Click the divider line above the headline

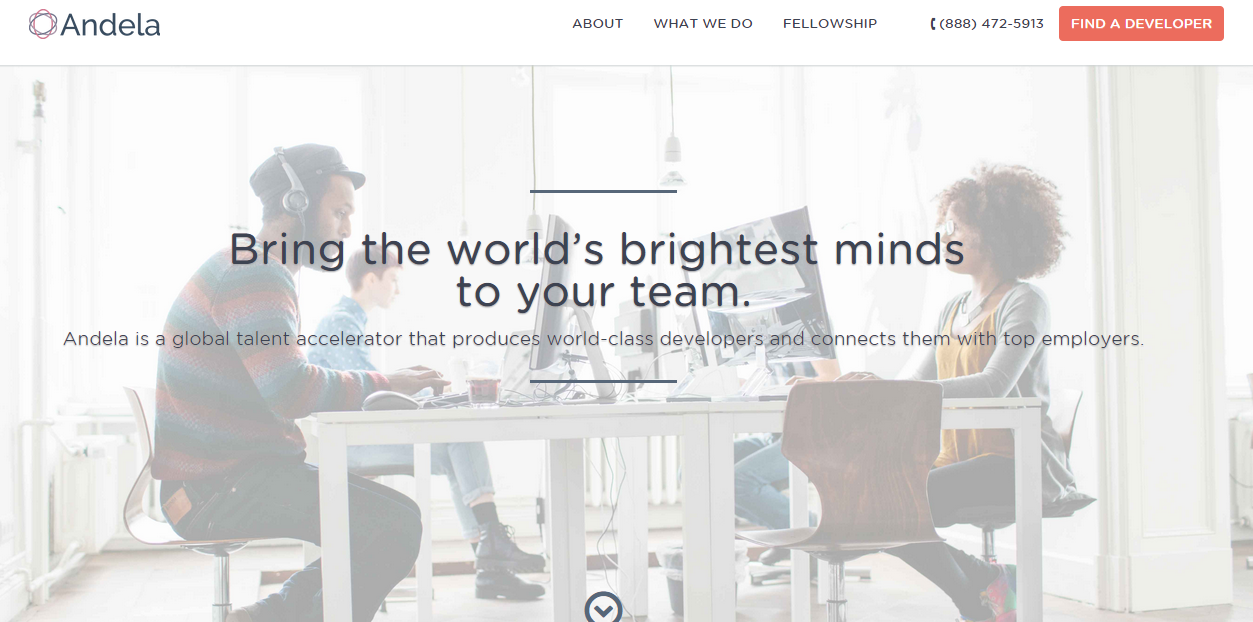603,191
